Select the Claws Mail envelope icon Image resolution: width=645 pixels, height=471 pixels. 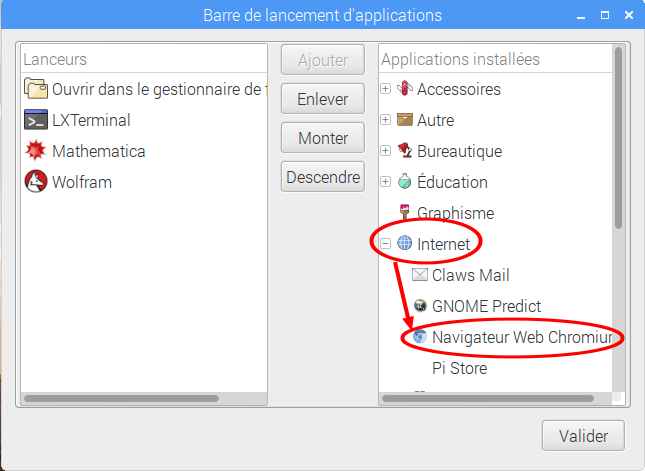tap(420, 274)
